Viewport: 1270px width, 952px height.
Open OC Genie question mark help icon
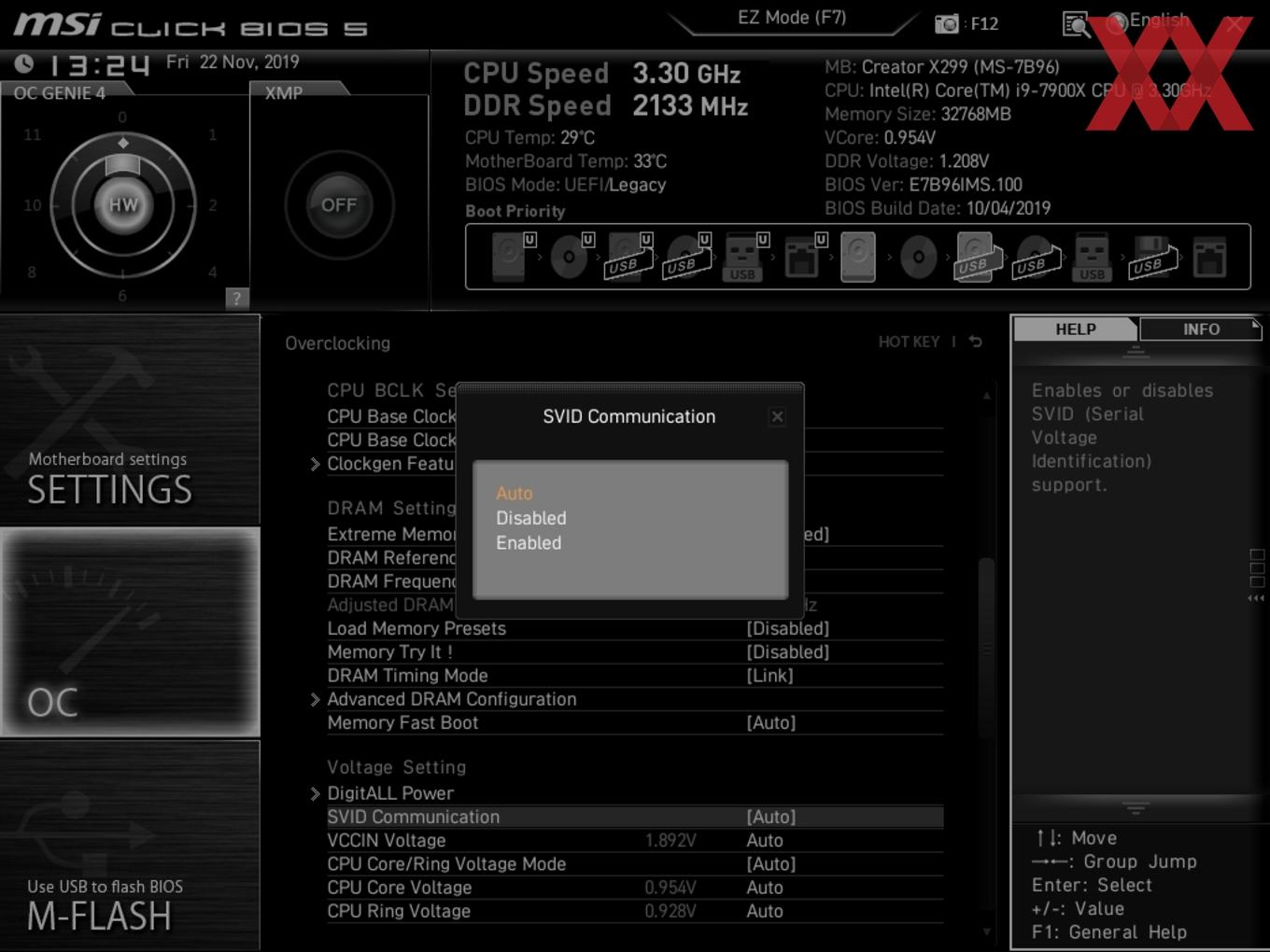(x=237, y=298)
